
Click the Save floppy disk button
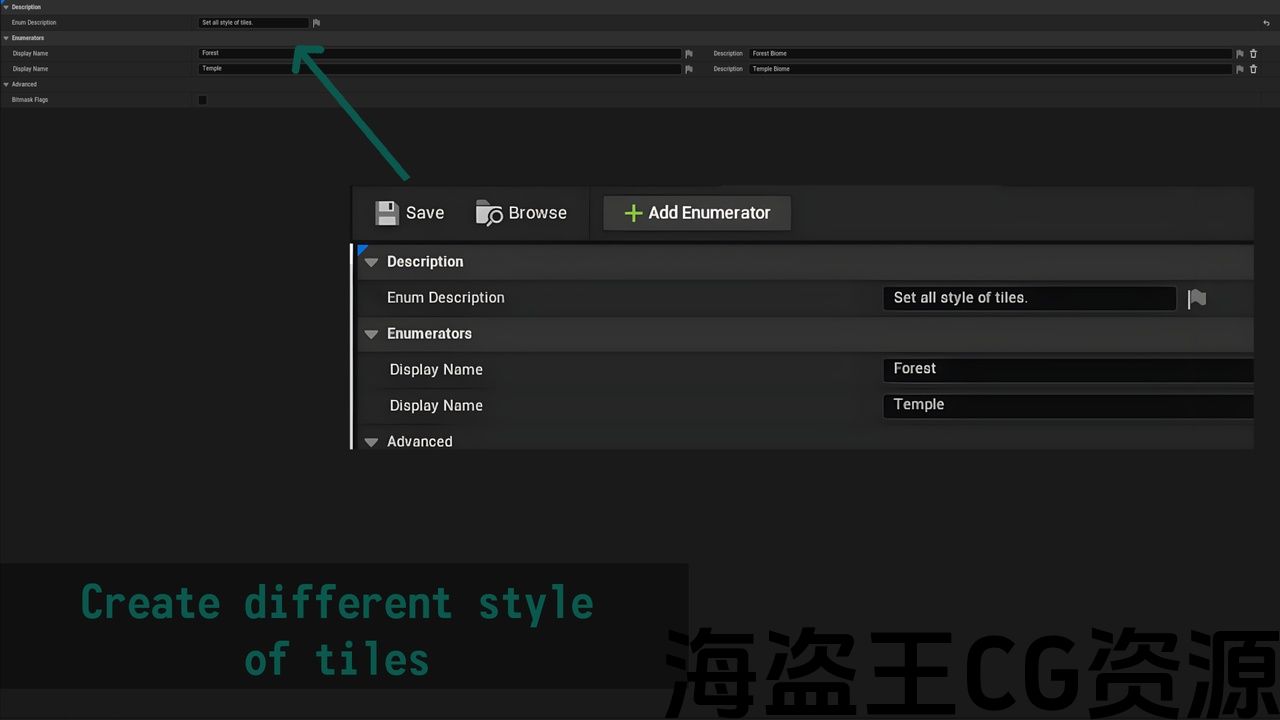click(409, 213)
